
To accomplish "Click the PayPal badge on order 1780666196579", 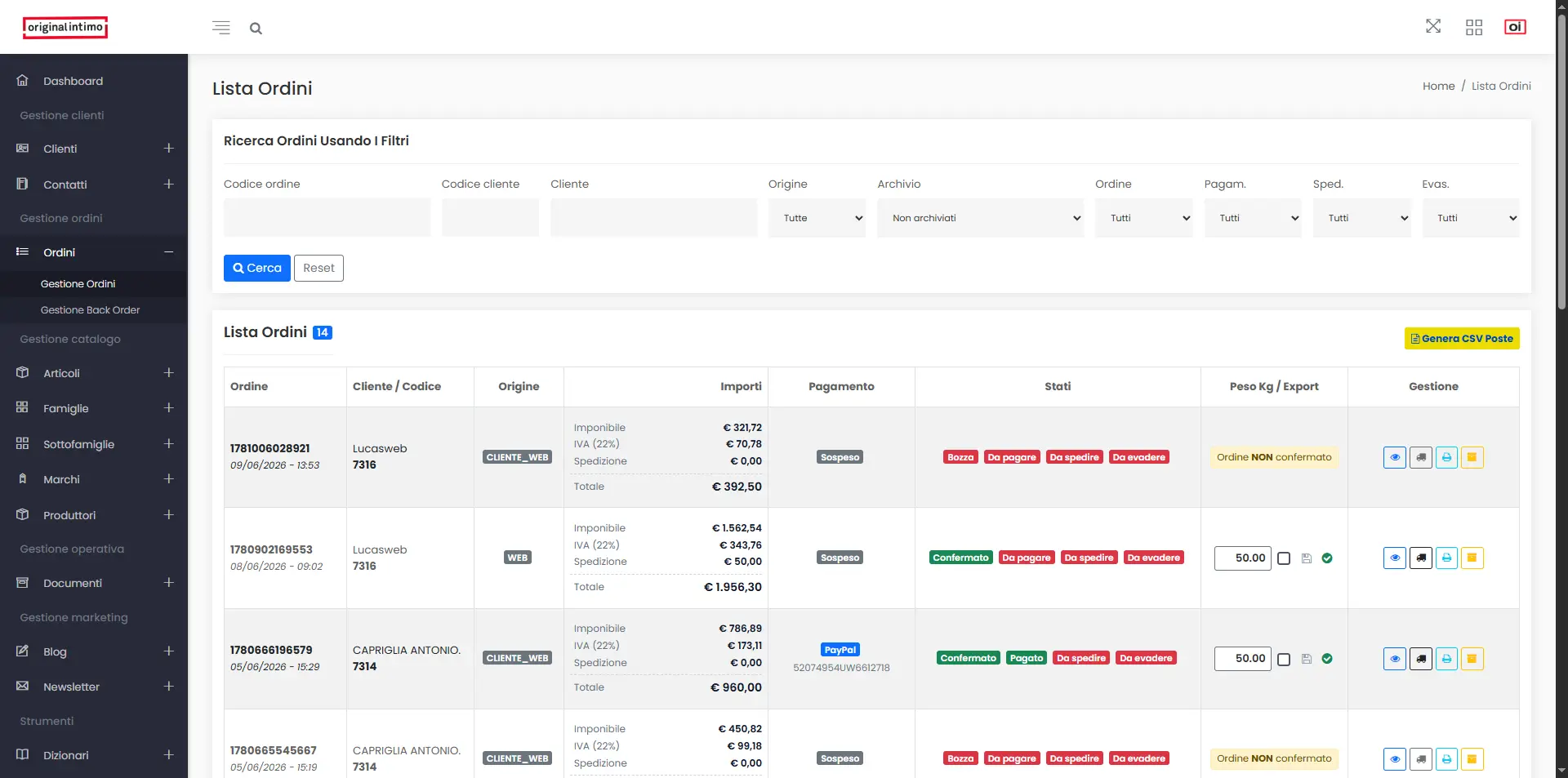I will [840, 650].
